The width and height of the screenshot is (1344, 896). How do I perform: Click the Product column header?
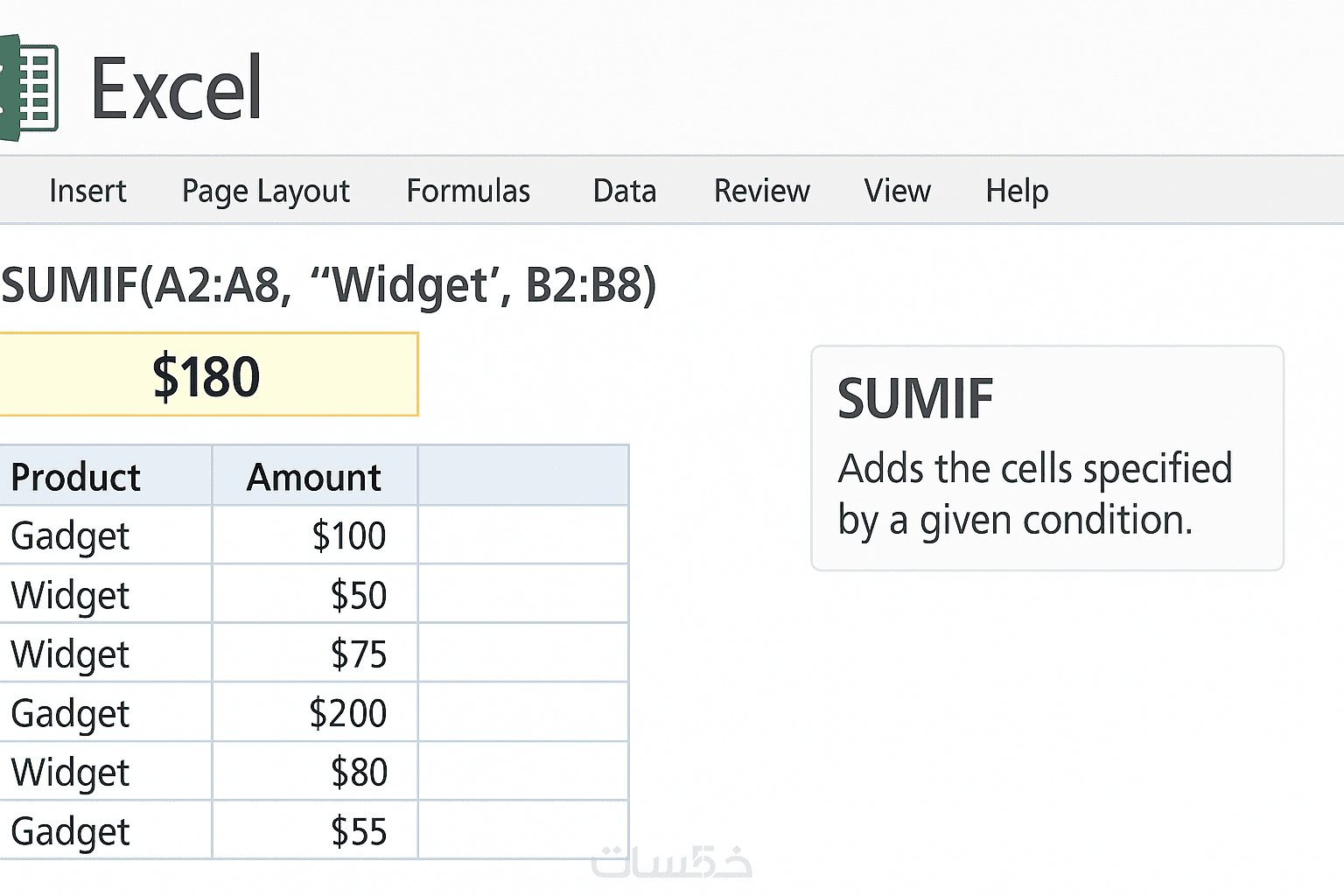(x=77, y=478)
